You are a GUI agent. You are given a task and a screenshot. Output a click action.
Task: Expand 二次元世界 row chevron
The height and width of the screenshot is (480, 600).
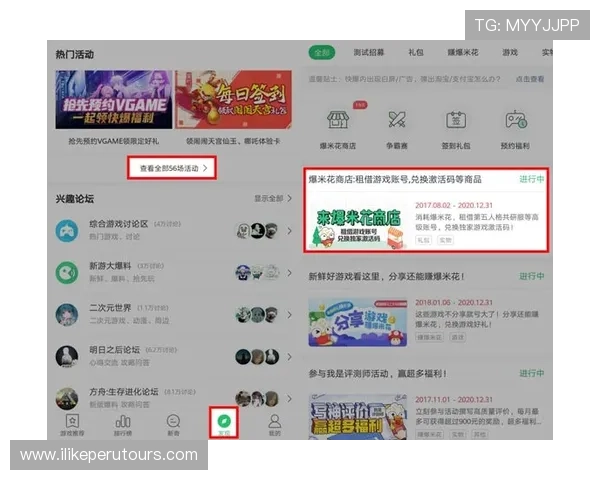pos(289,315)
